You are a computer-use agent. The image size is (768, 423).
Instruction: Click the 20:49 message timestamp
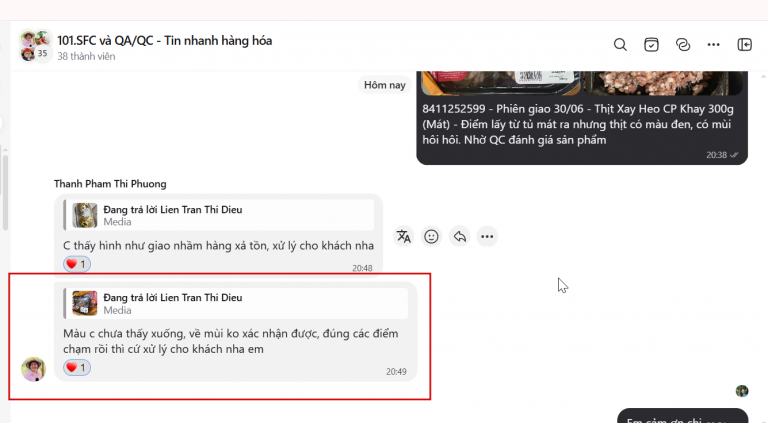[x=396, y=372]
